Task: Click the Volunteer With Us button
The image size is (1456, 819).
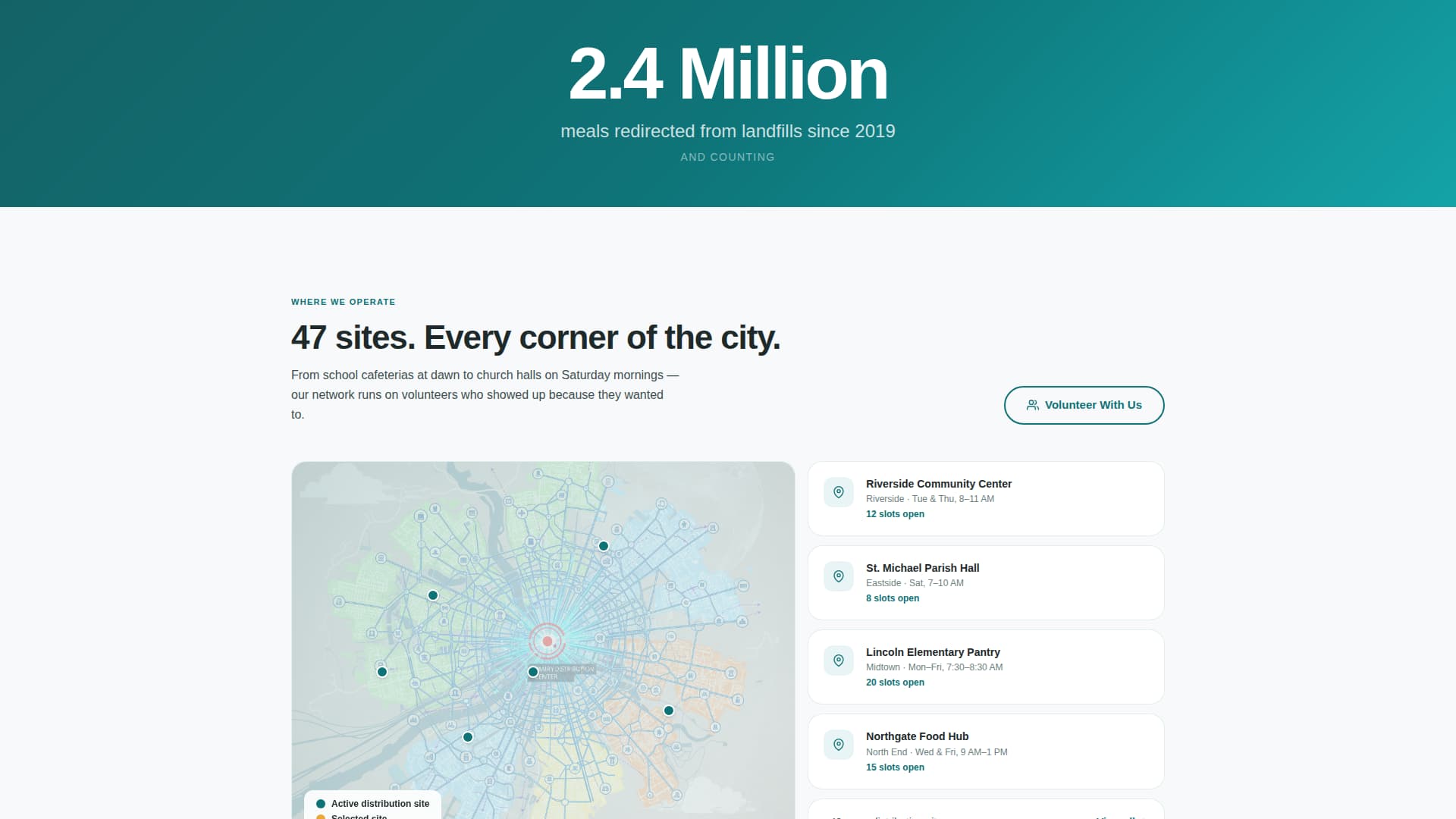Action: point(1084,405)
